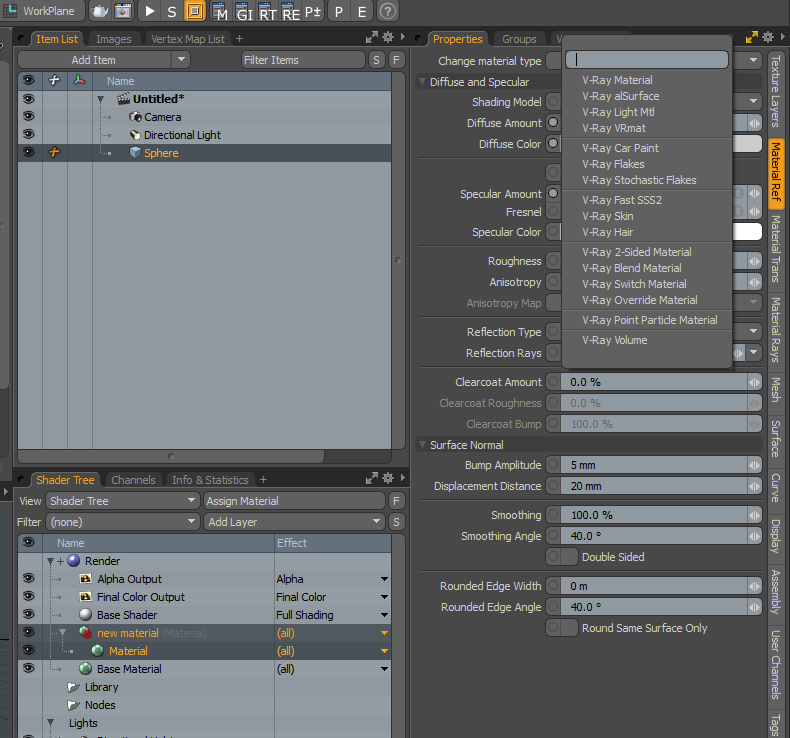This screenshot has width=790, height=738.
Task: Toggle visibility of Directional Light item
Action: (x=29, y=134)
